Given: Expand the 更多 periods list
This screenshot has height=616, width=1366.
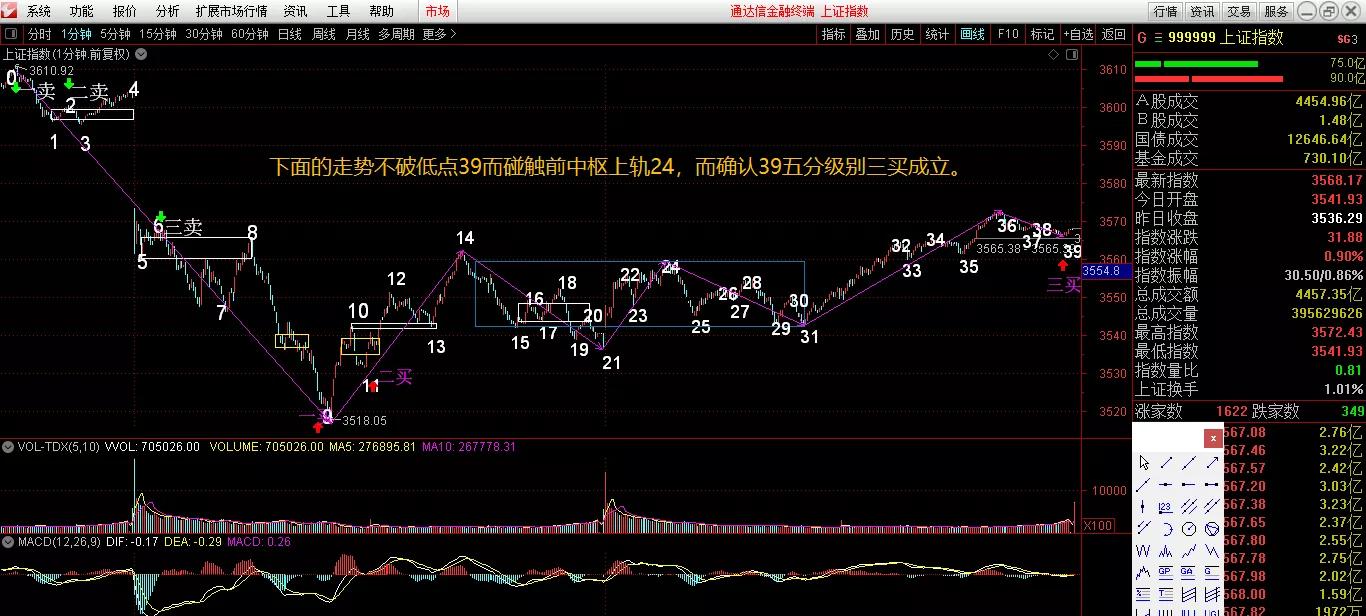Looking at the screenshot, I should pos(432,33).
